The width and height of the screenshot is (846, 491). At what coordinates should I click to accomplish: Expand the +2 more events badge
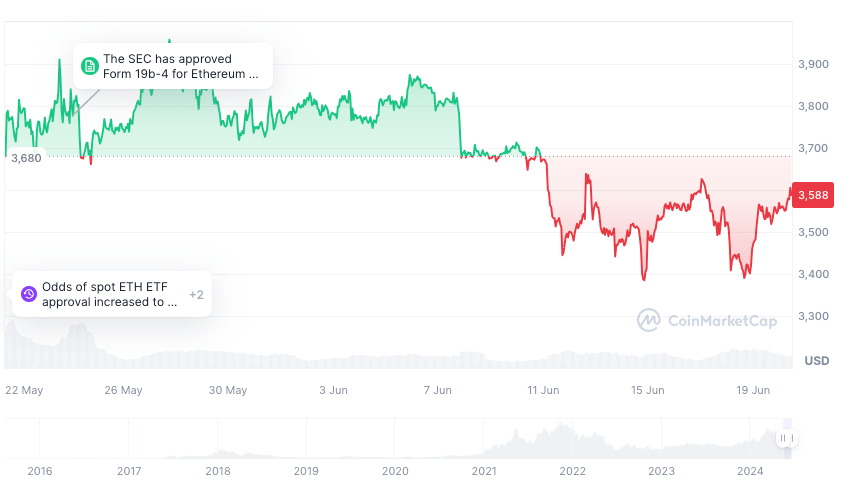(196, 294)
